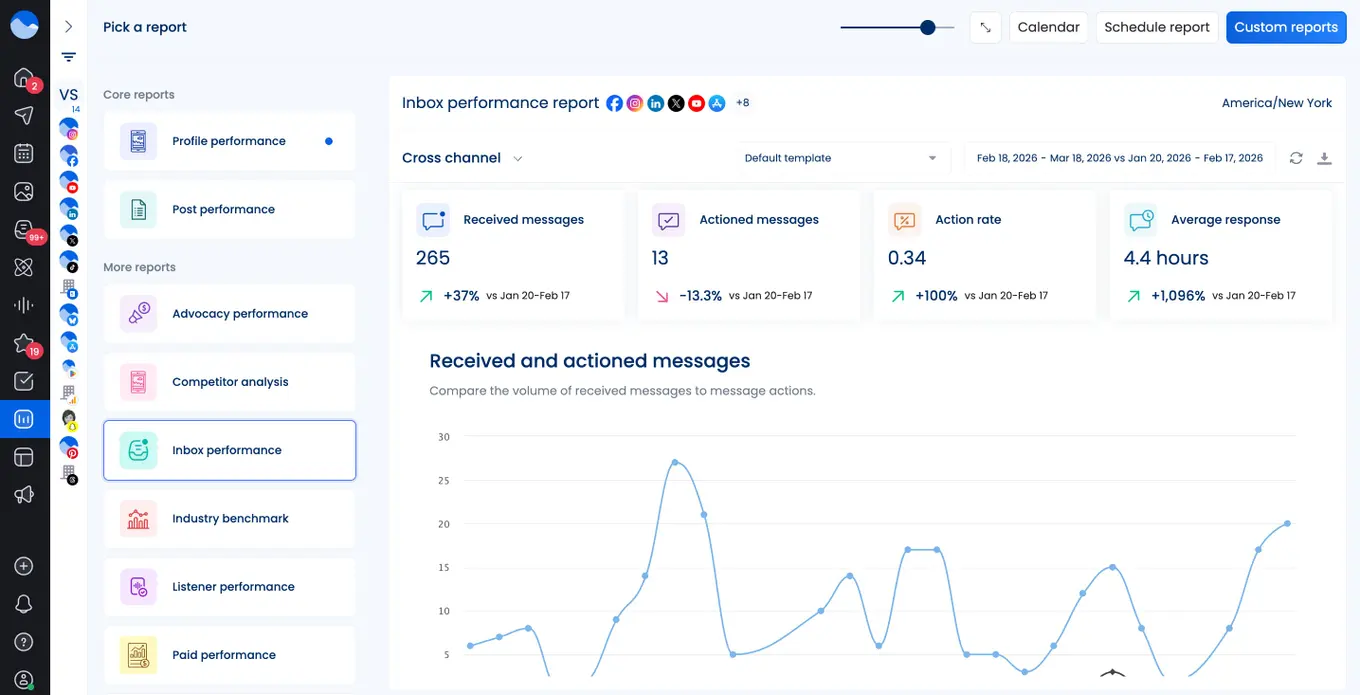Click the download report icon near date range
The image size is (1360, 695).
click(1325, 158)
